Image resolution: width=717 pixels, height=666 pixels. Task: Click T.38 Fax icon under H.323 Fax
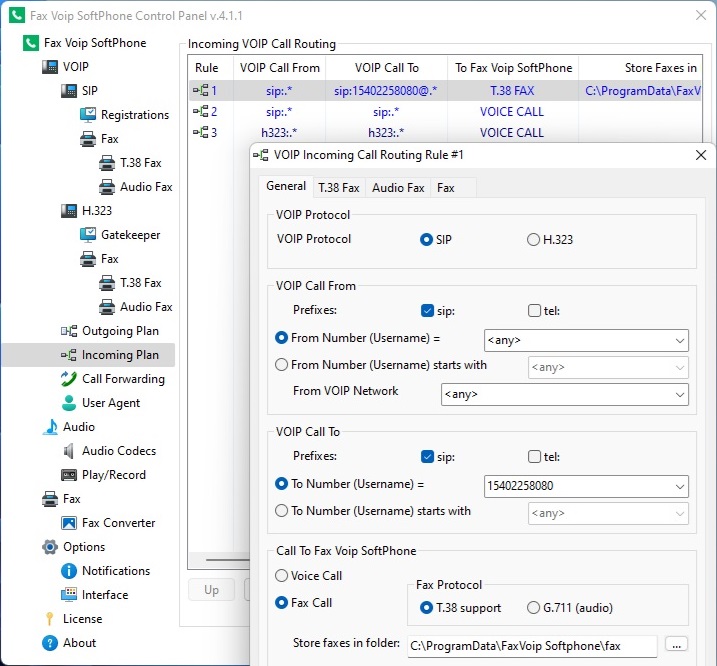pos(107,283)
